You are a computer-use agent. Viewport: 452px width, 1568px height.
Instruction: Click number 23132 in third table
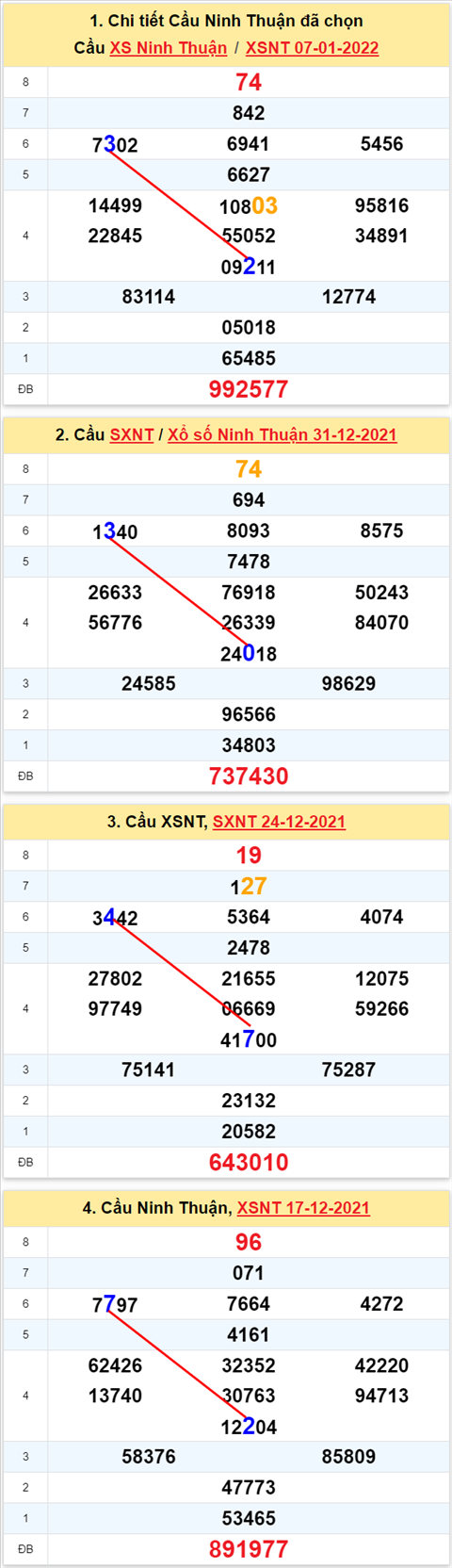pos(249,1101)
